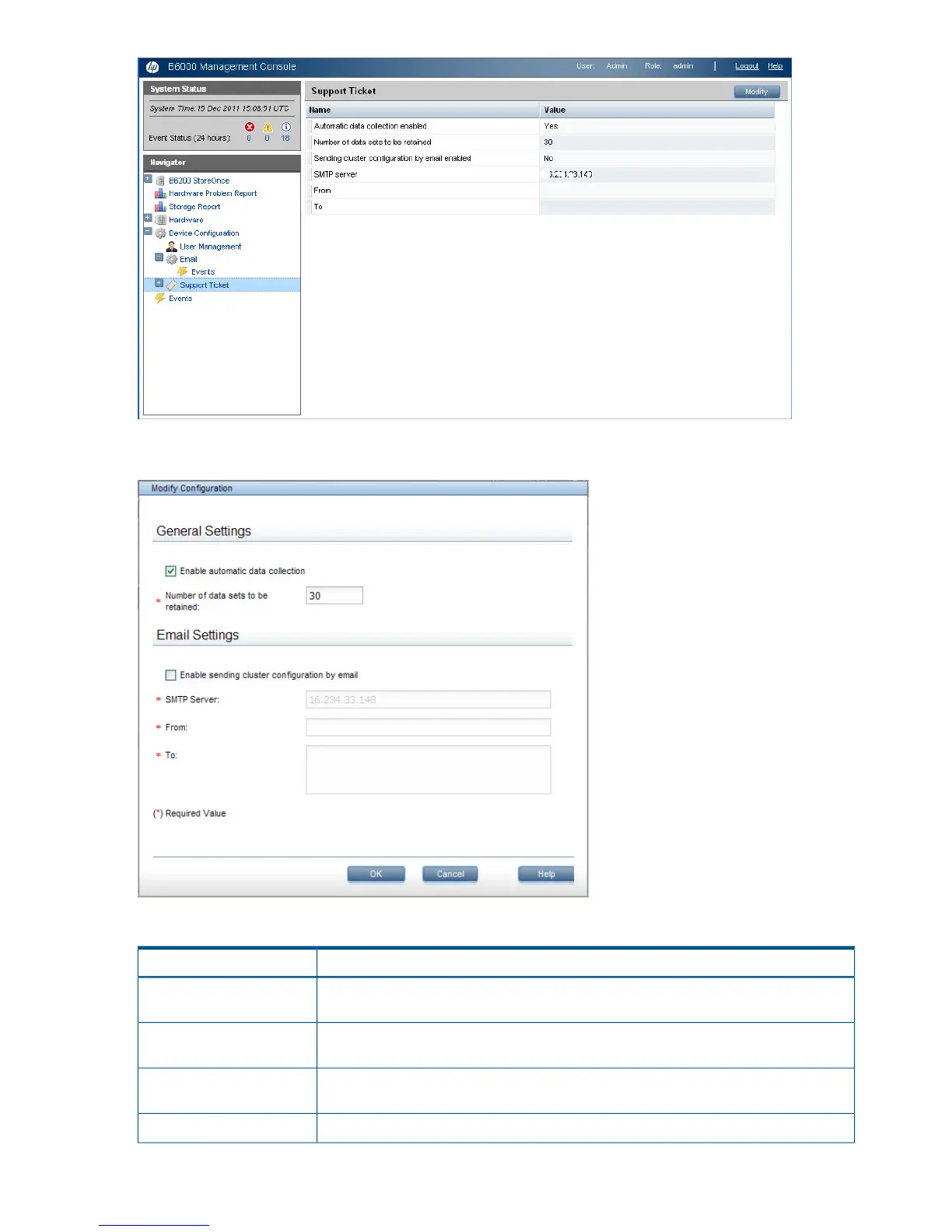The width and height of the screenshot is (952, 1232).
Task: Click the critical events count 0
Action: (249, 138)
